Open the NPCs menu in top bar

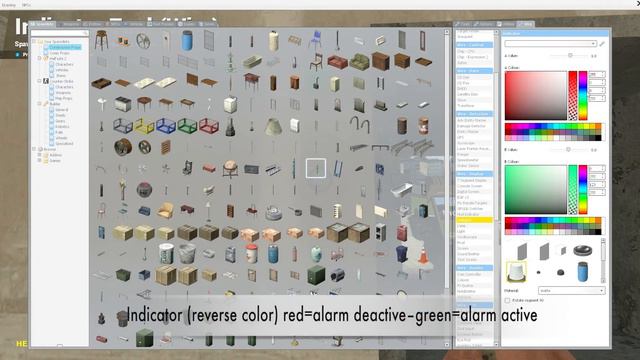(26, 5)
